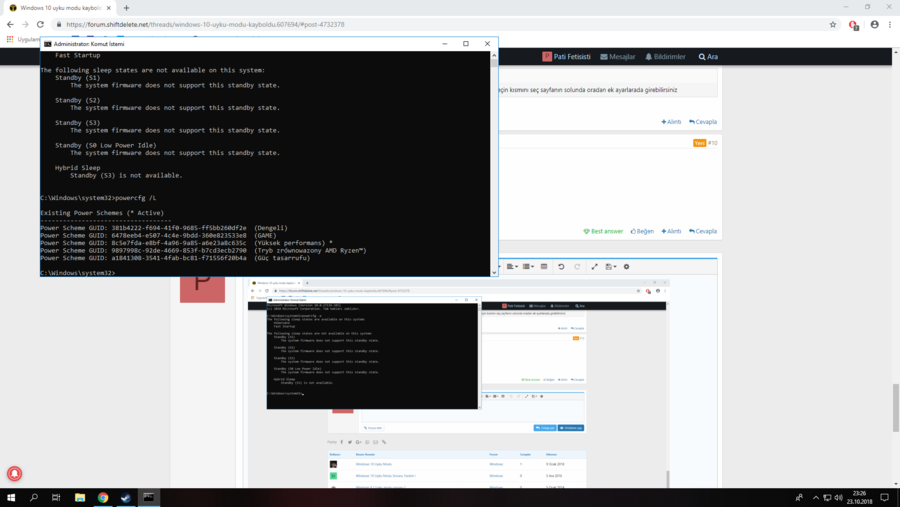Click the redo icon in the editor toolbar
This screenshot has width=900, height=507.
[x=576, y=267]
